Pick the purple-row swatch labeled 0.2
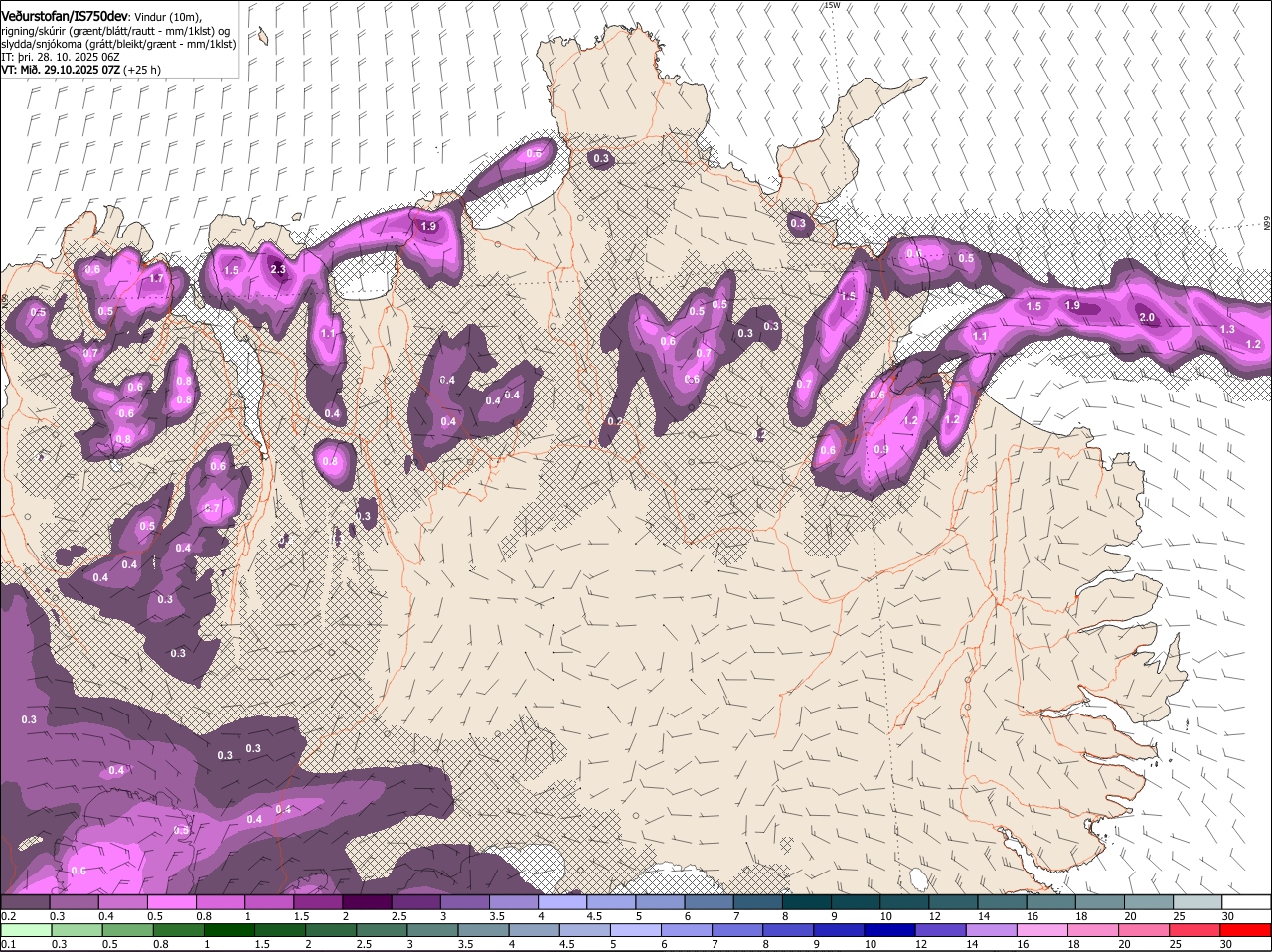The height and width of the screenshot is (952, 1272). [x=25, y=901]
